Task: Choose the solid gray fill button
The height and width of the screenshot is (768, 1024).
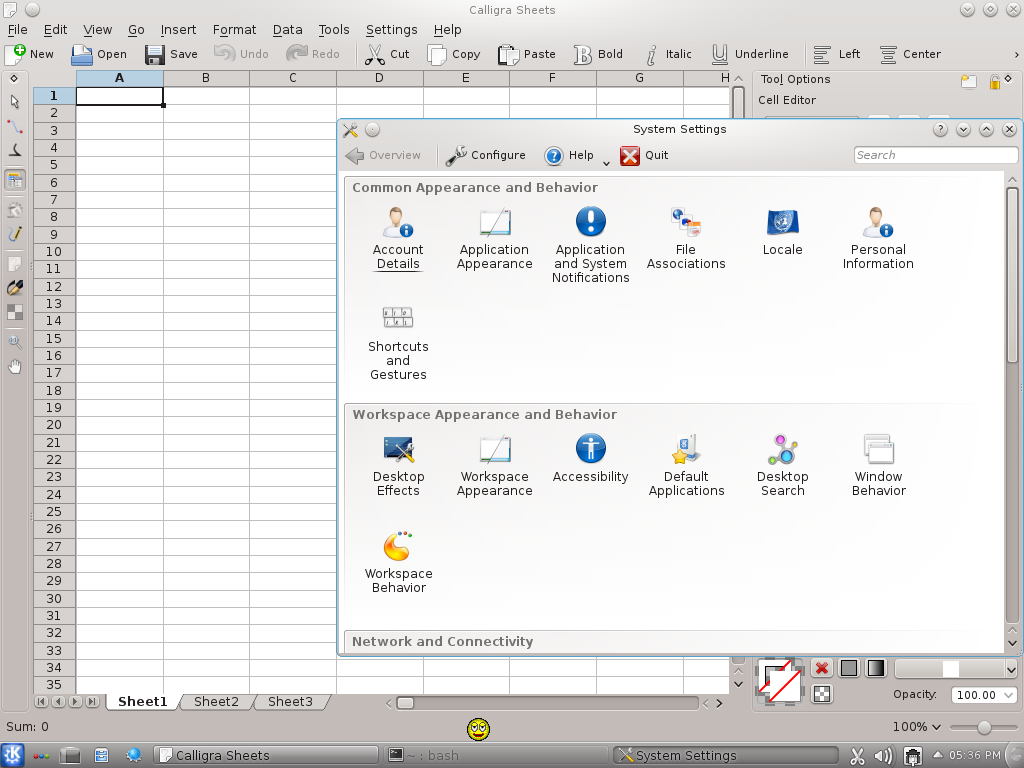Action: pos(848,668)
